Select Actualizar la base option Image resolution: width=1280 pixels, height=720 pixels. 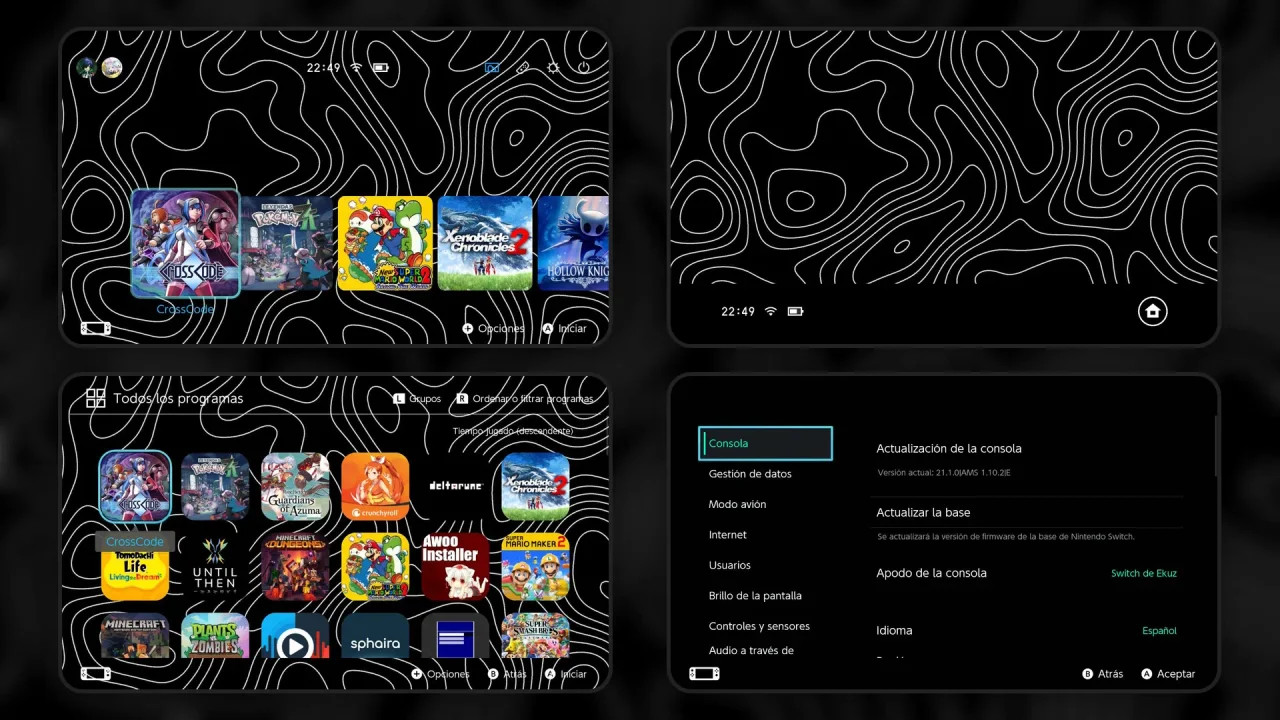pos(1027,512)
